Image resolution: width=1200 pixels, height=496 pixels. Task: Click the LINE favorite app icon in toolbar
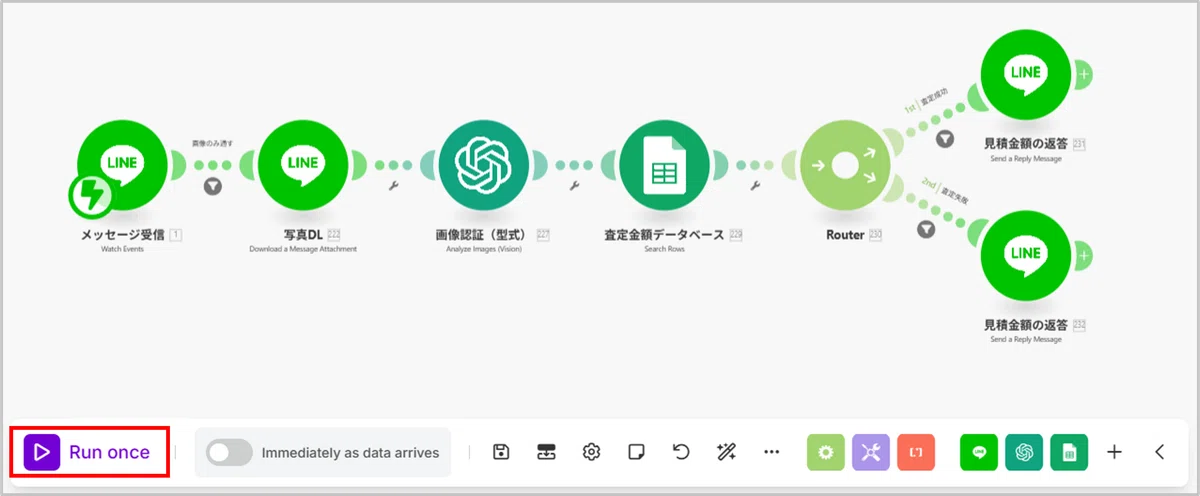pyautogui.click(x=979, y=452)
